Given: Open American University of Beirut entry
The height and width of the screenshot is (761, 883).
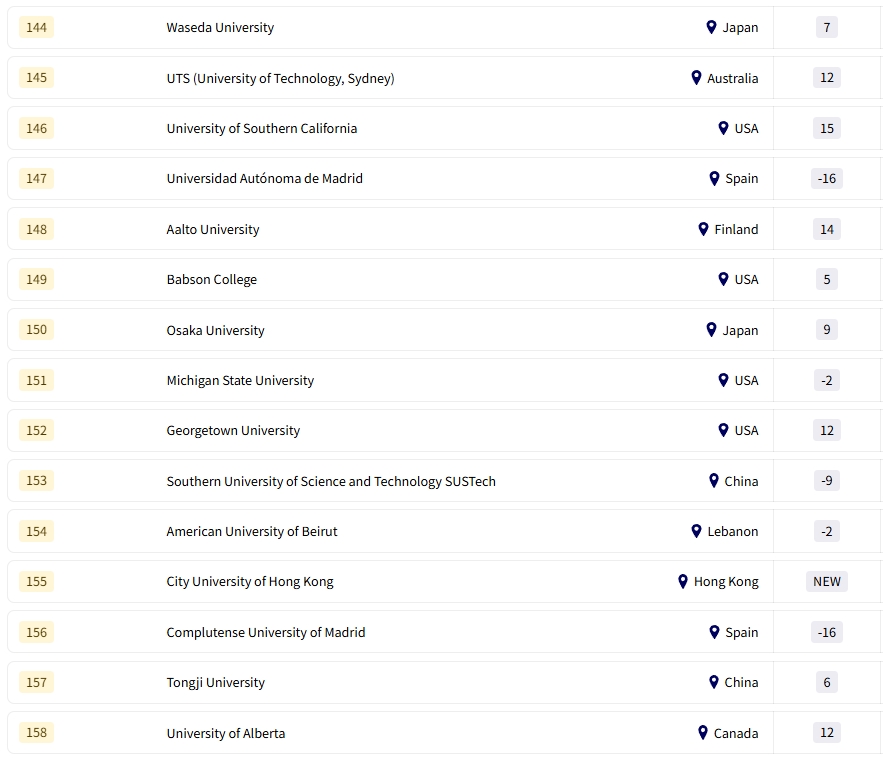Looking at the screenshot, I should [x=252, y=531].
